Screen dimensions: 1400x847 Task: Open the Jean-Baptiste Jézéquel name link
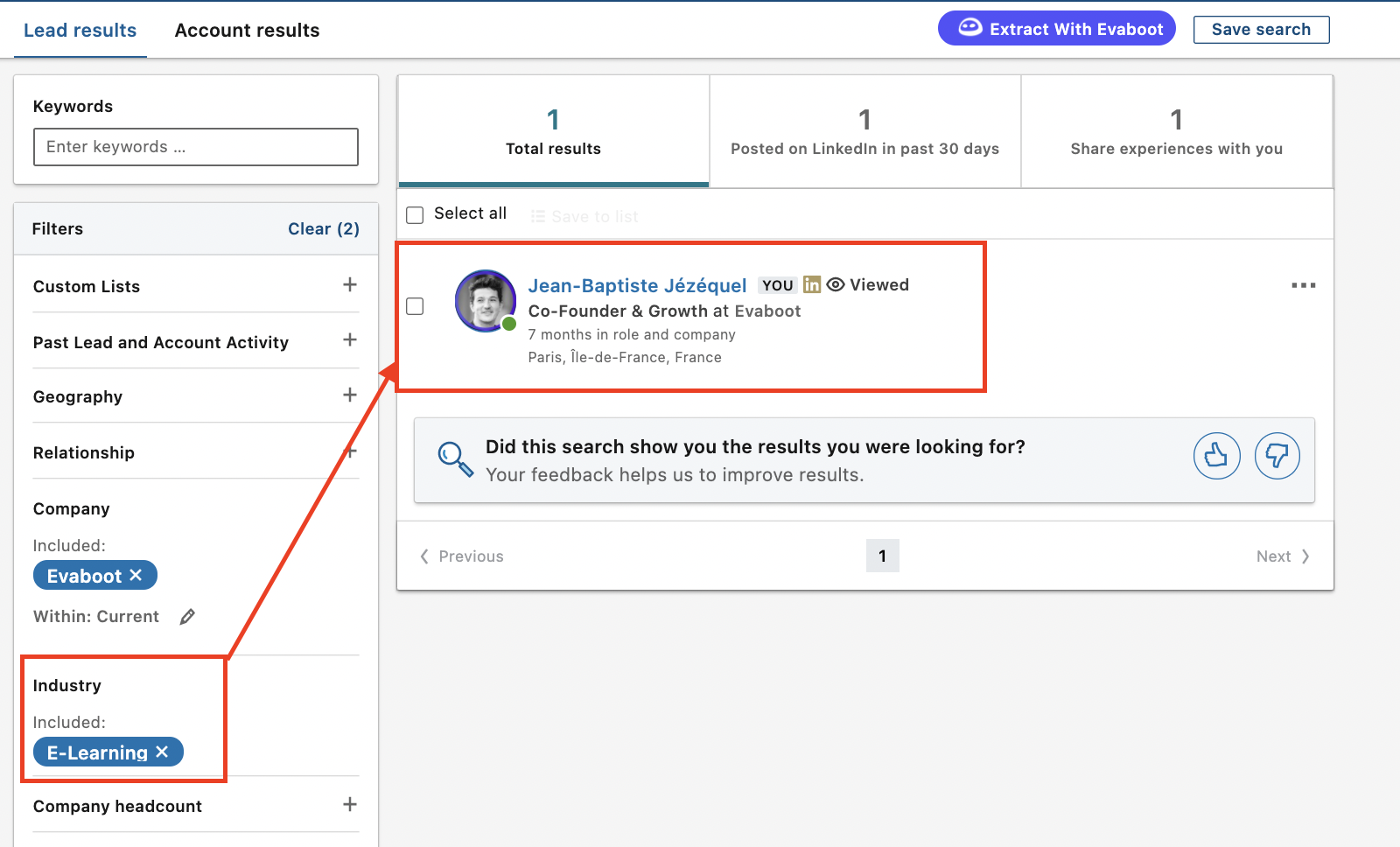637,286
